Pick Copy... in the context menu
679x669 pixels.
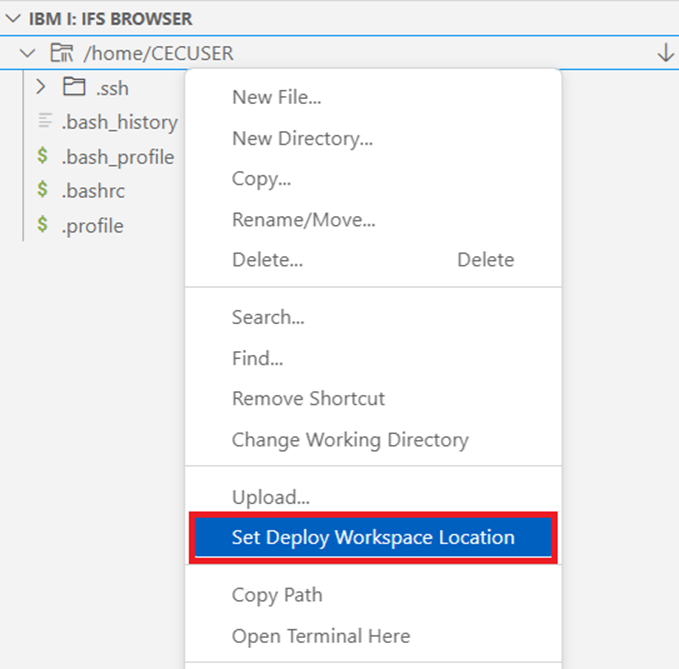pyautogui.click(x=261, y=179)
